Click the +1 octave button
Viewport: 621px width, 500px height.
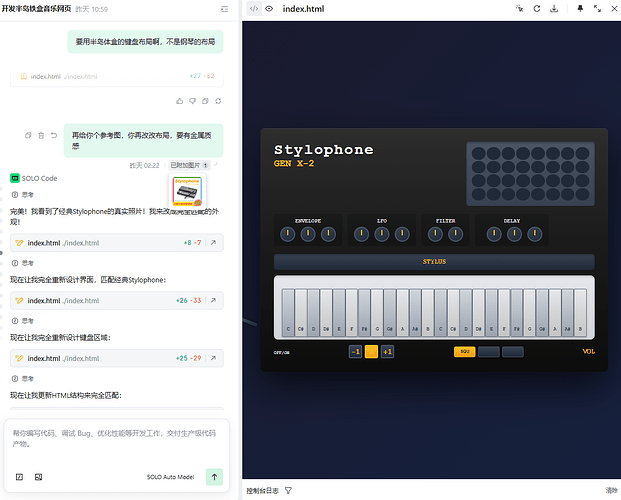(x=387, y=351)
